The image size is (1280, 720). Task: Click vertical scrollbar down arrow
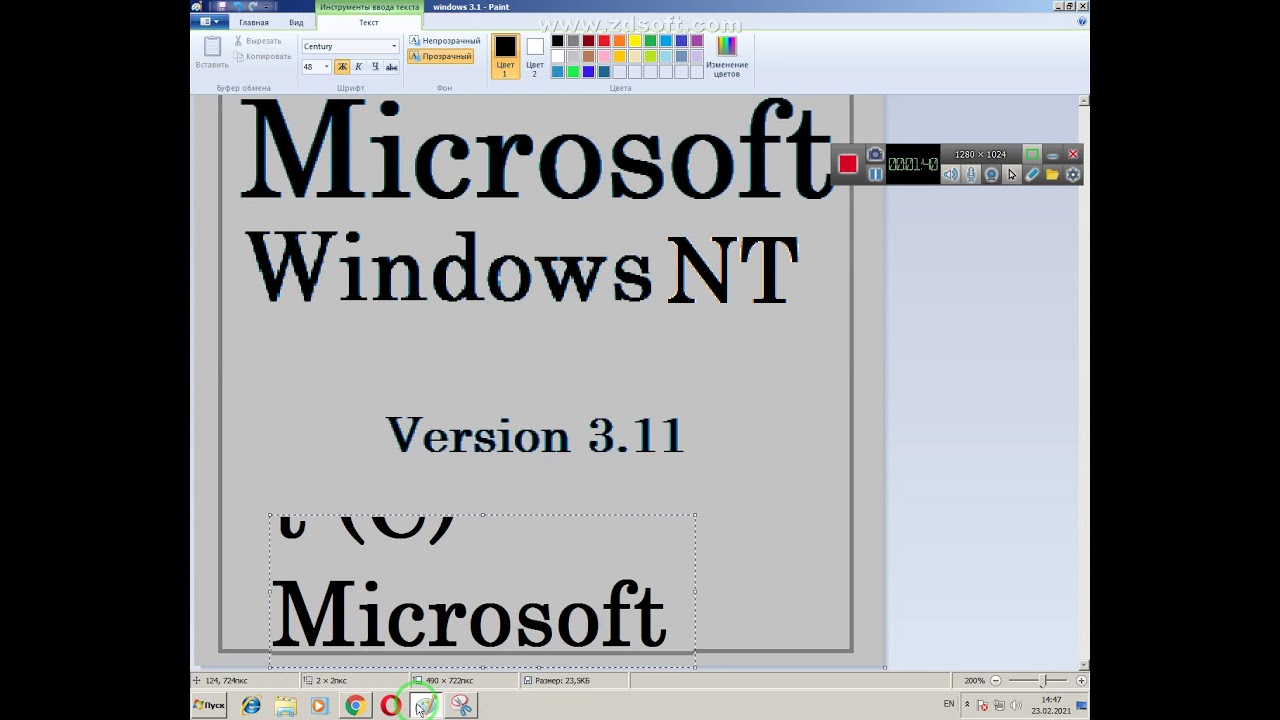(x=1084, y=665)
